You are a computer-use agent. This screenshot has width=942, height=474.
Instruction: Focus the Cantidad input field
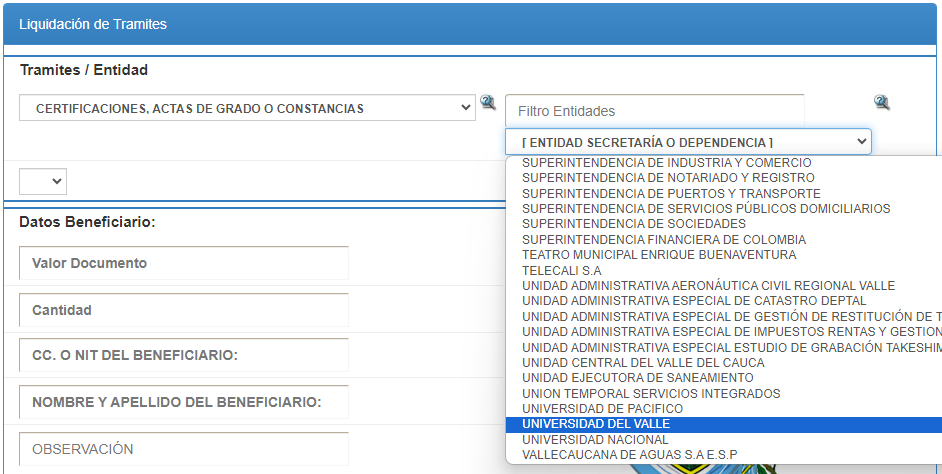[x=184, y=310]
